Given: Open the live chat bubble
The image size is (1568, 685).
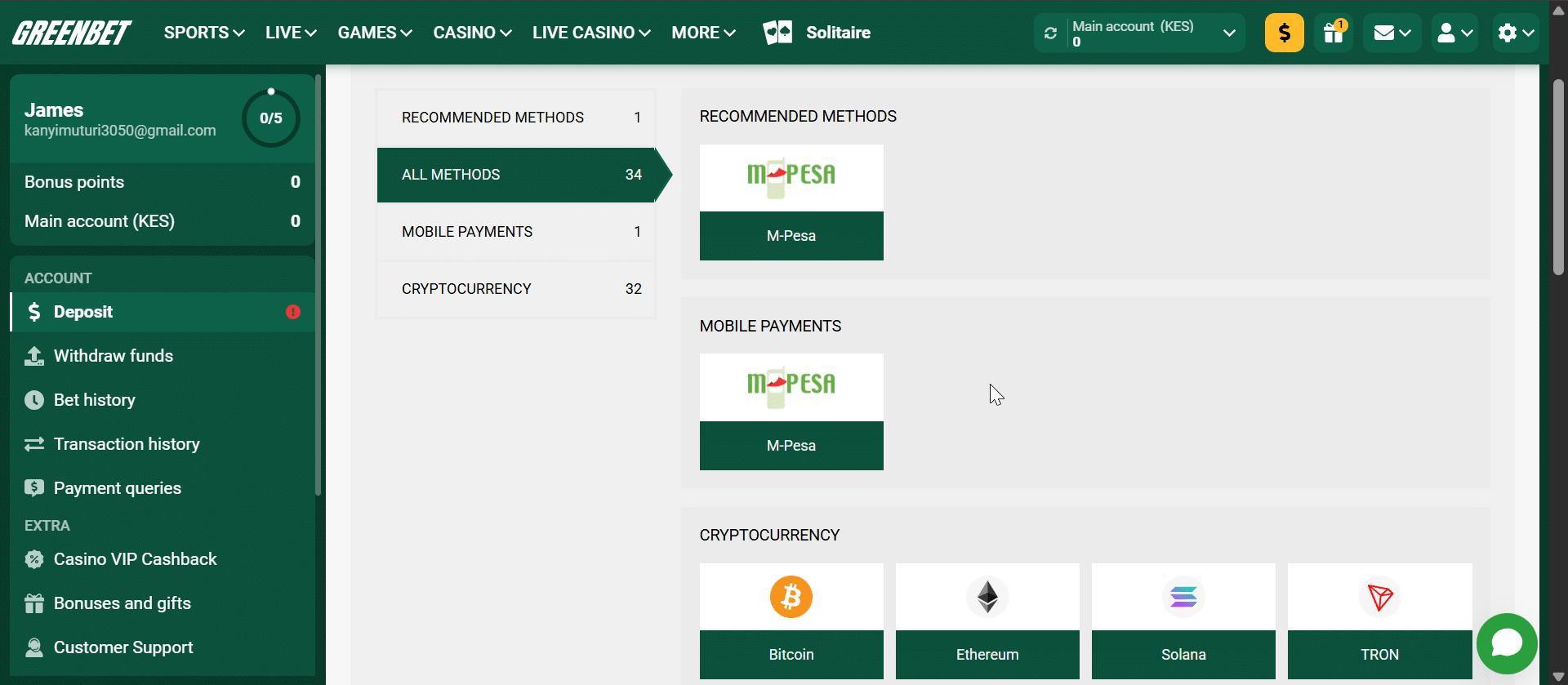Looking at the screenshot, I should (x=1507, y=643).
